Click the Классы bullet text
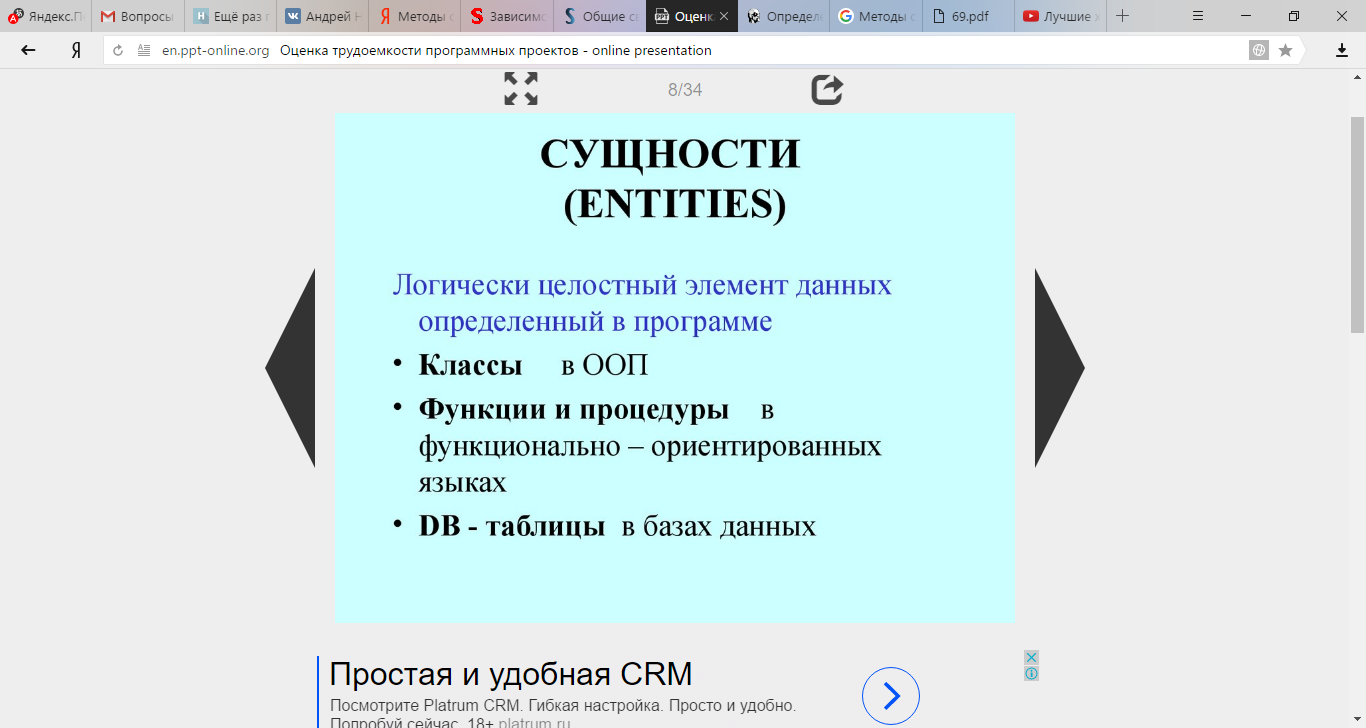 470,365
